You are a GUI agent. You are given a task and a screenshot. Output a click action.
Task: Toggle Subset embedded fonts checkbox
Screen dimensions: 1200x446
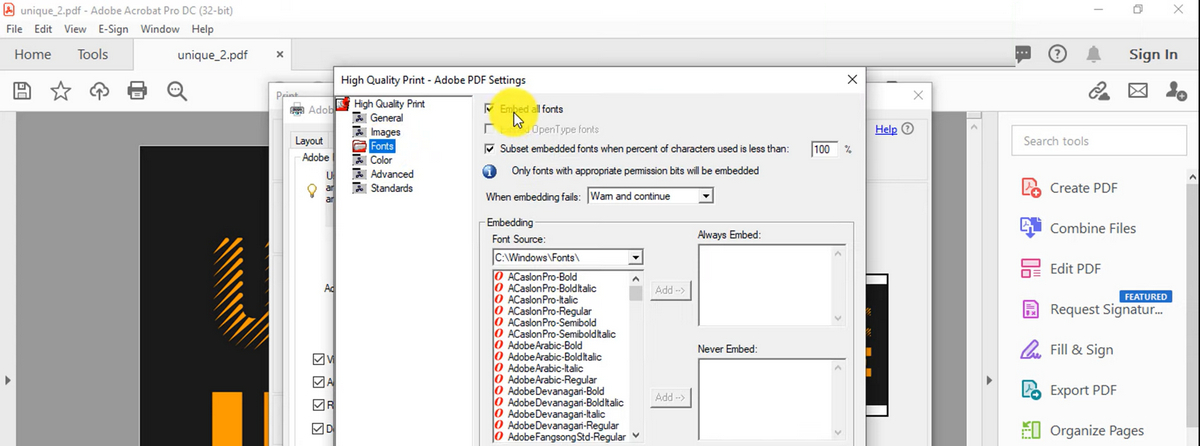pos(489,149)
